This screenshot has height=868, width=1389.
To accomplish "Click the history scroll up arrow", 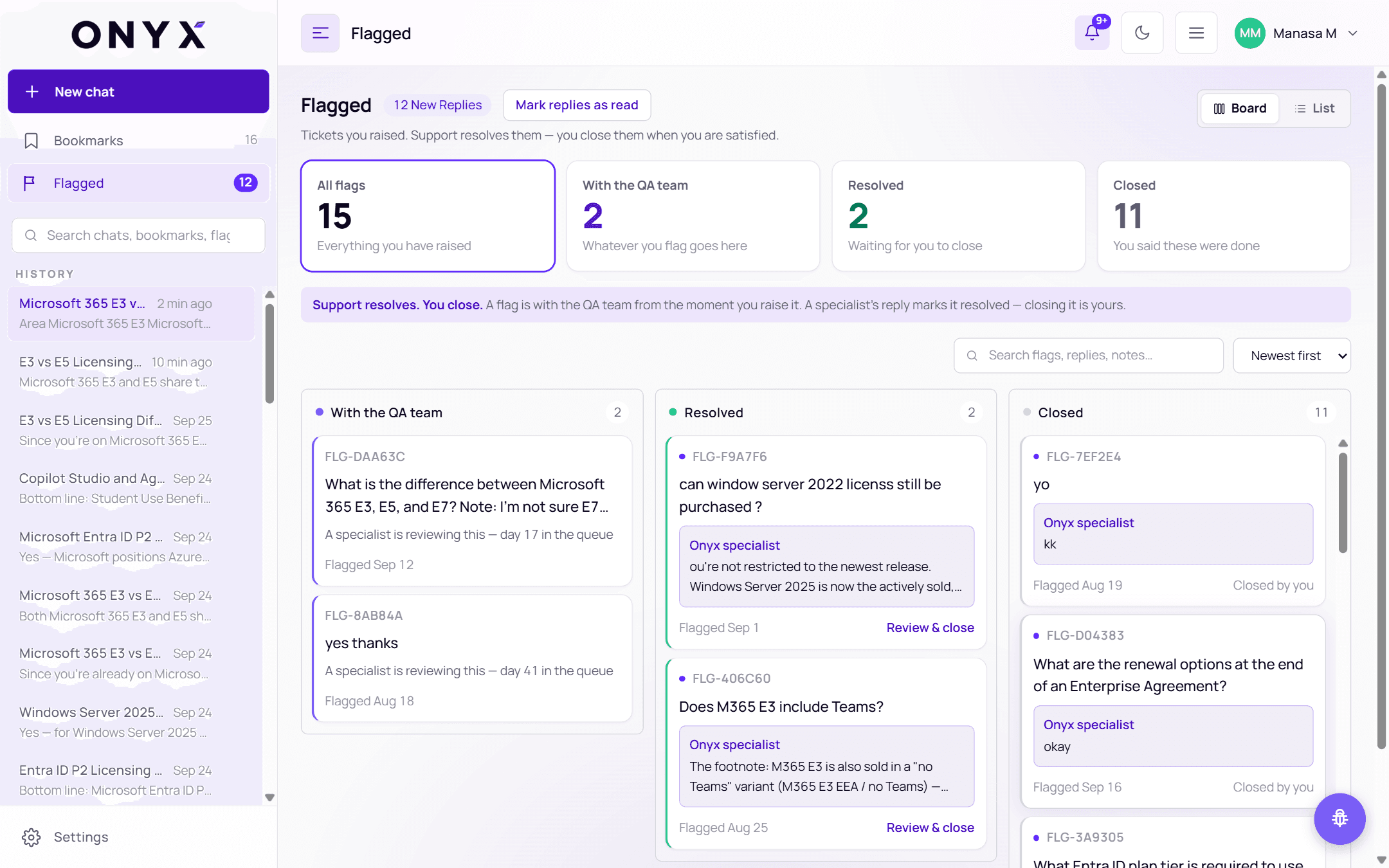I will pyautogui.click(x=270, y=294).
